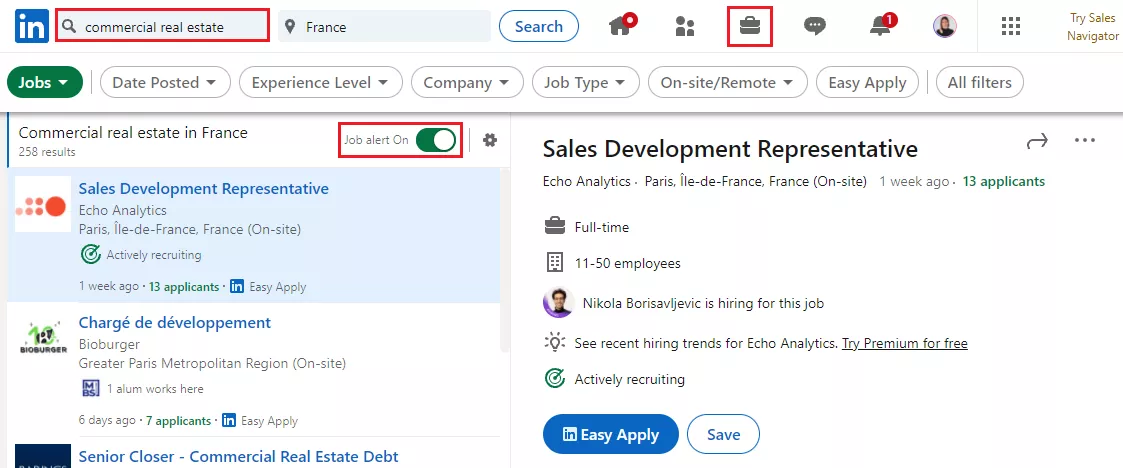This screenshot has width=1123, height=468.
Task: Open job alert settings gear
Action: (x=490, y=140)
